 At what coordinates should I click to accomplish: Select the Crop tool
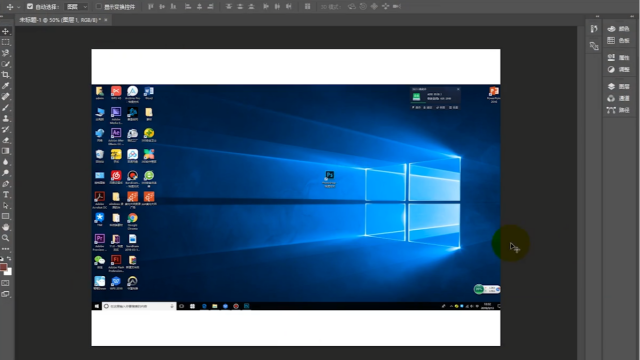(x=6, y=75)
